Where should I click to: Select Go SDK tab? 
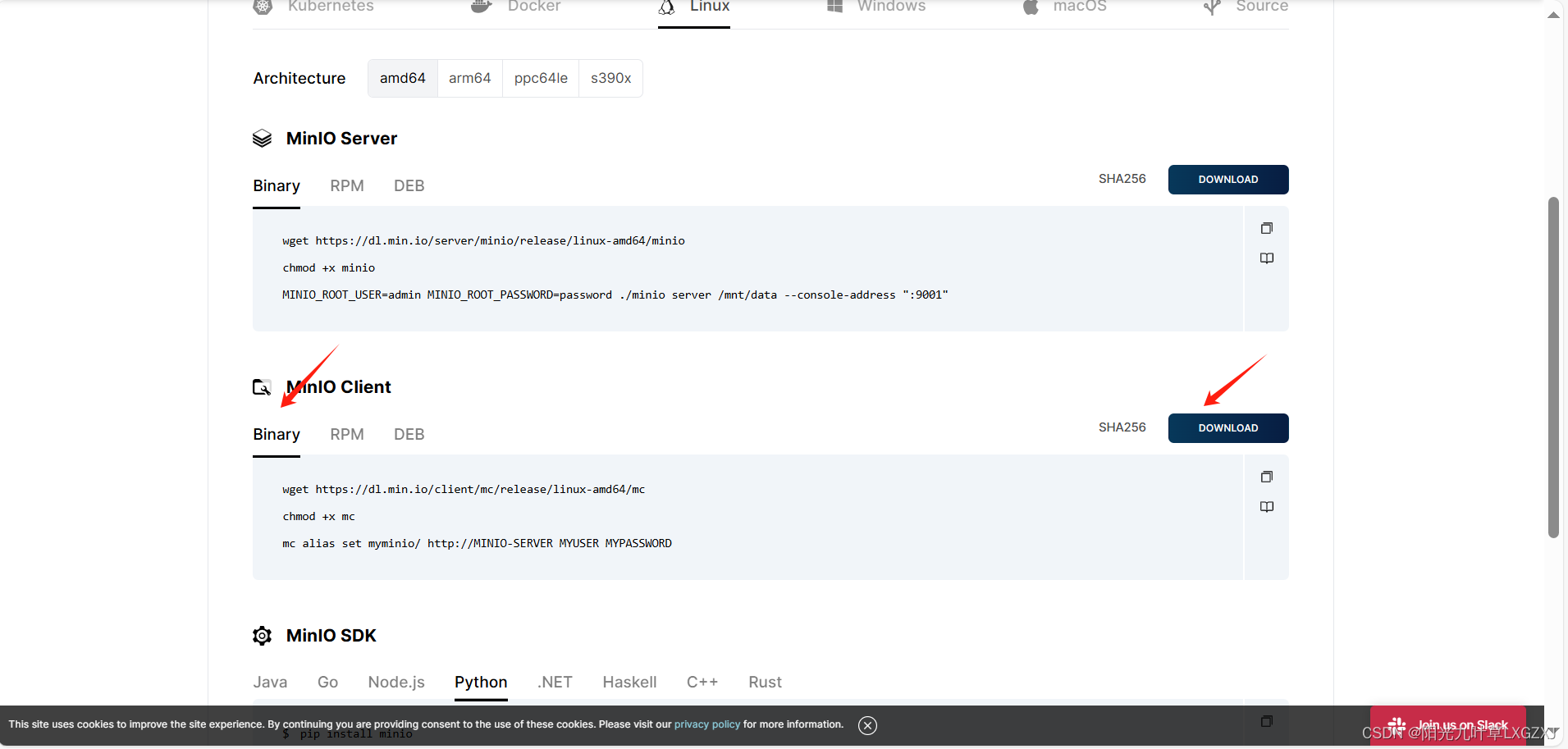coord(328,683)
